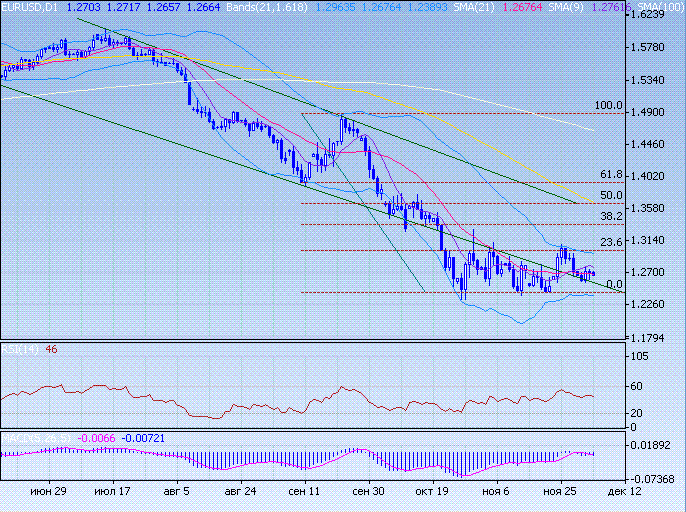The width and height of the screenshot is (686, 512).
Task: Select the 'дек 12' date label
Action: 620,493
